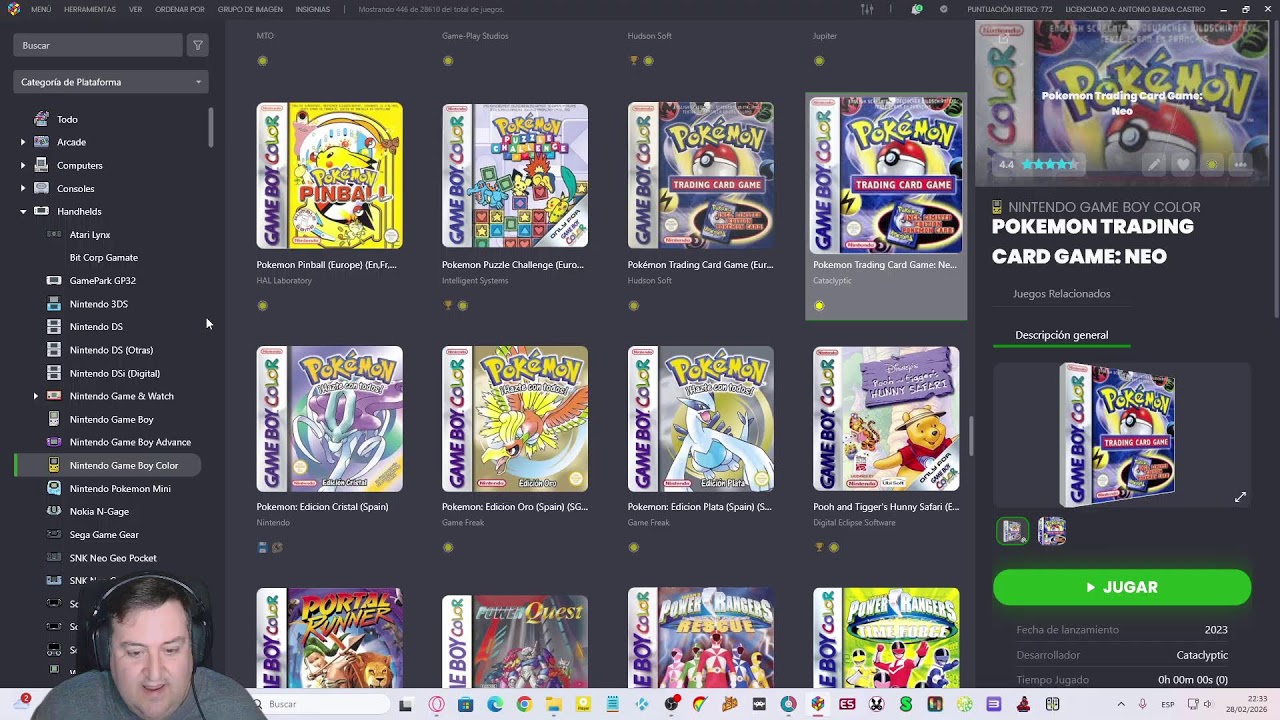Open the ORDENAR POR menu
This screenshot has height=720, width=1280.
tap(180, 9)
